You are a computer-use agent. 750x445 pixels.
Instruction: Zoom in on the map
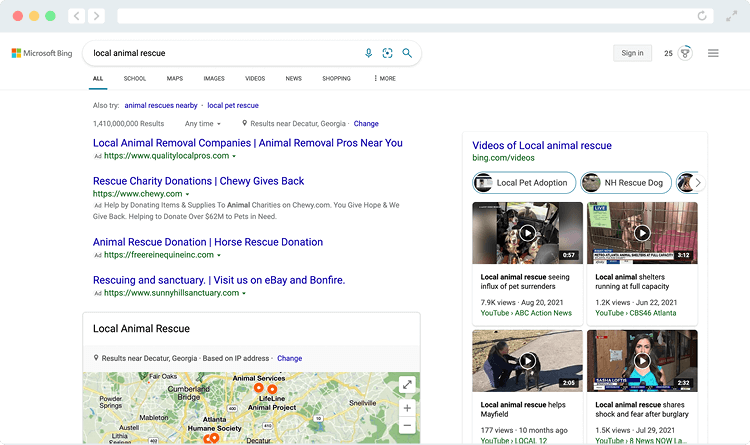[x=407, y=408]
